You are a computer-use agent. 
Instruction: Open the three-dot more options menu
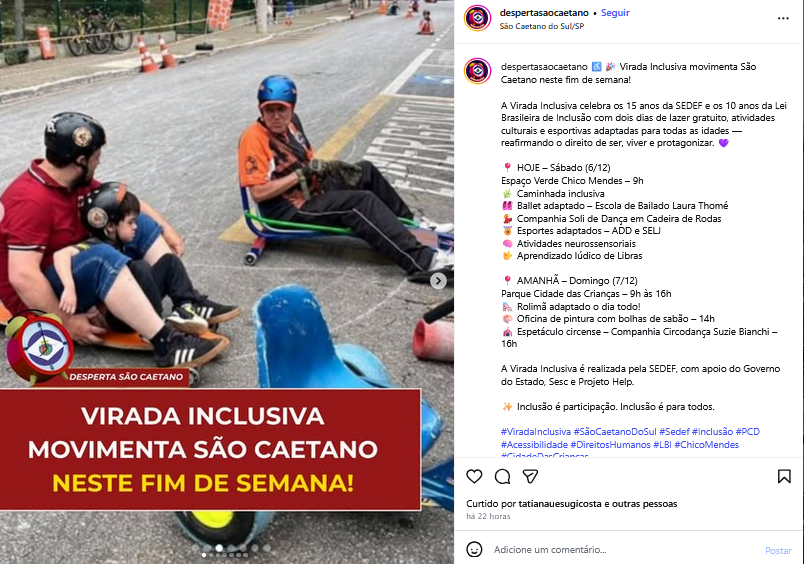(783, 18)
